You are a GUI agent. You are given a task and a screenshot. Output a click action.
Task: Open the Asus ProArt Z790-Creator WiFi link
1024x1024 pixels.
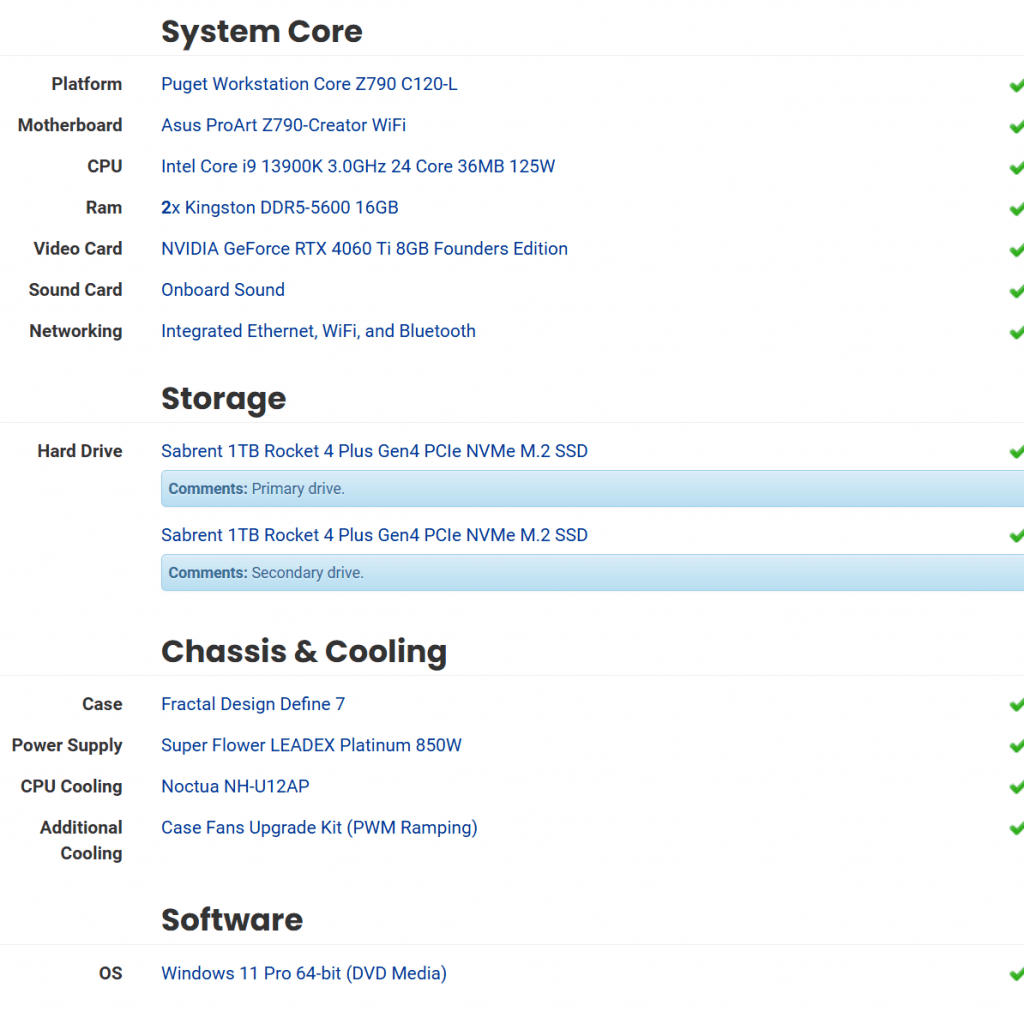(x=283, y=125)
